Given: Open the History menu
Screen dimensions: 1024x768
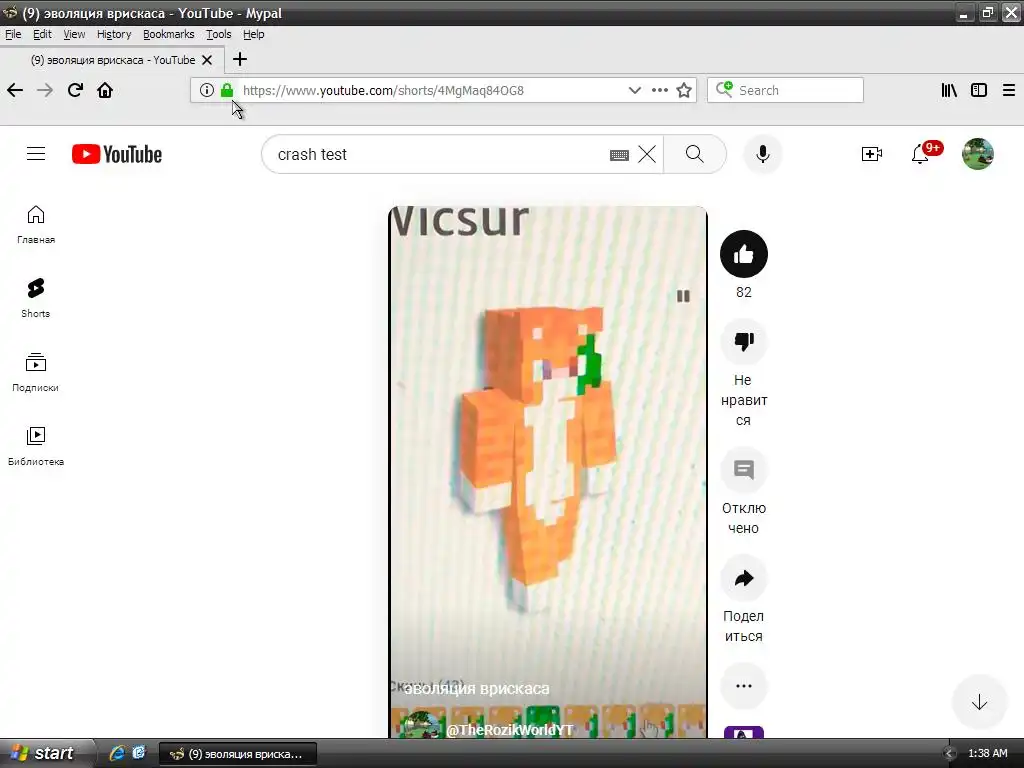Looking at the screenshot, I should [x=114, y=34].
